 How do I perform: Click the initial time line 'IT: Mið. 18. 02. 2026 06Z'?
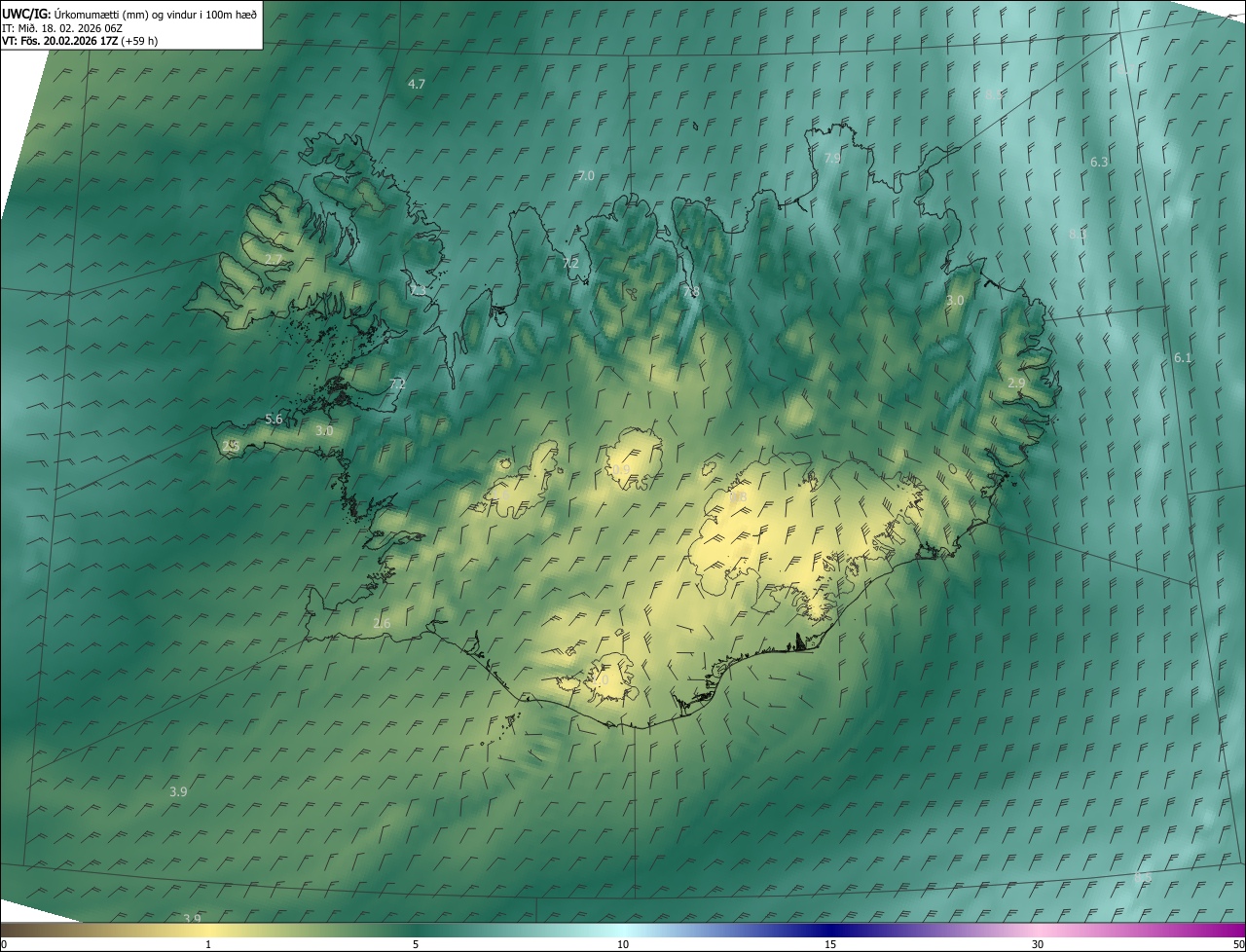click(61, 28)
